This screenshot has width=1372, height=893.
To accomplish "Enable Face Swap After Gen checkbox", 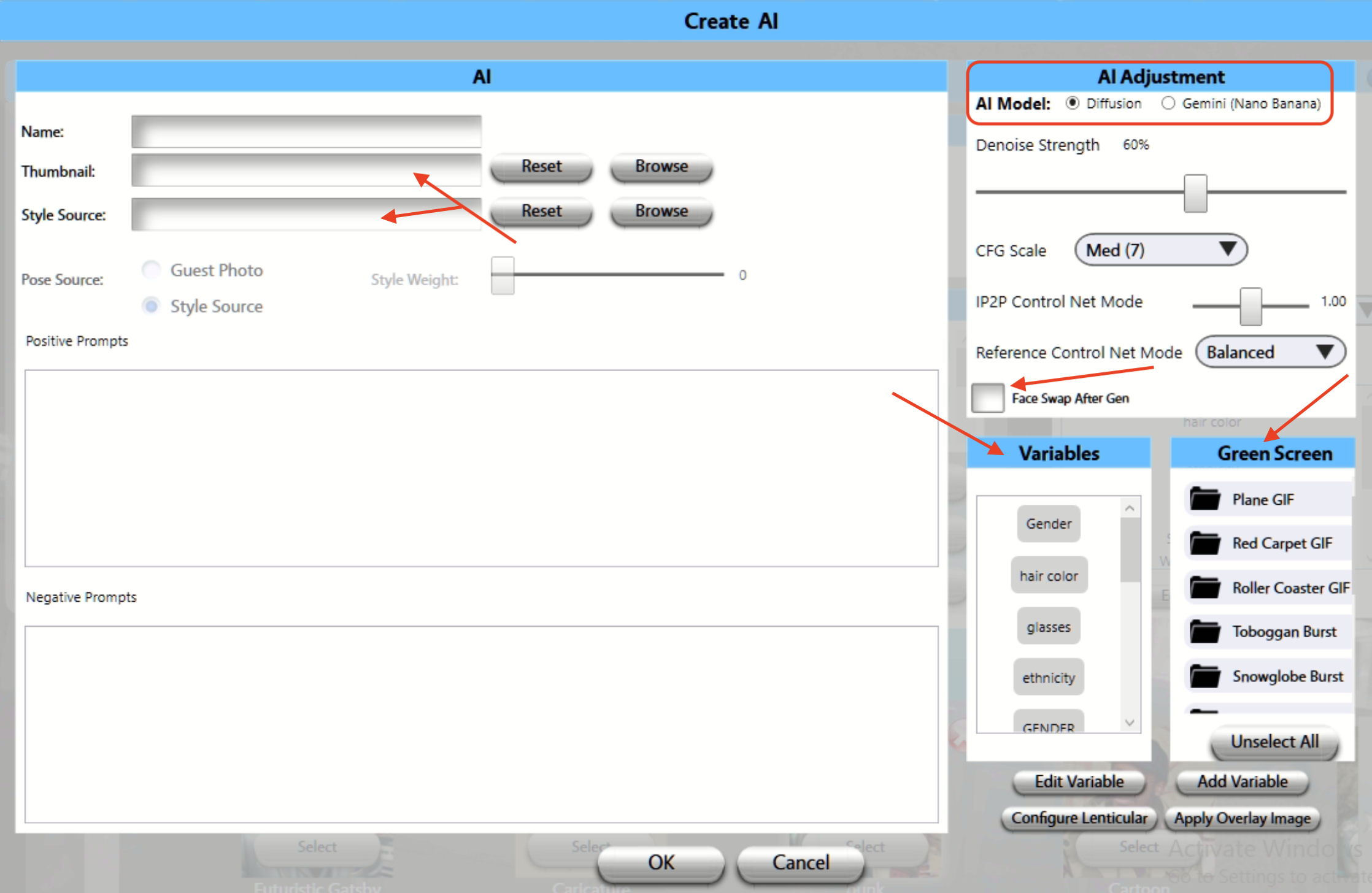I will 988,398.
